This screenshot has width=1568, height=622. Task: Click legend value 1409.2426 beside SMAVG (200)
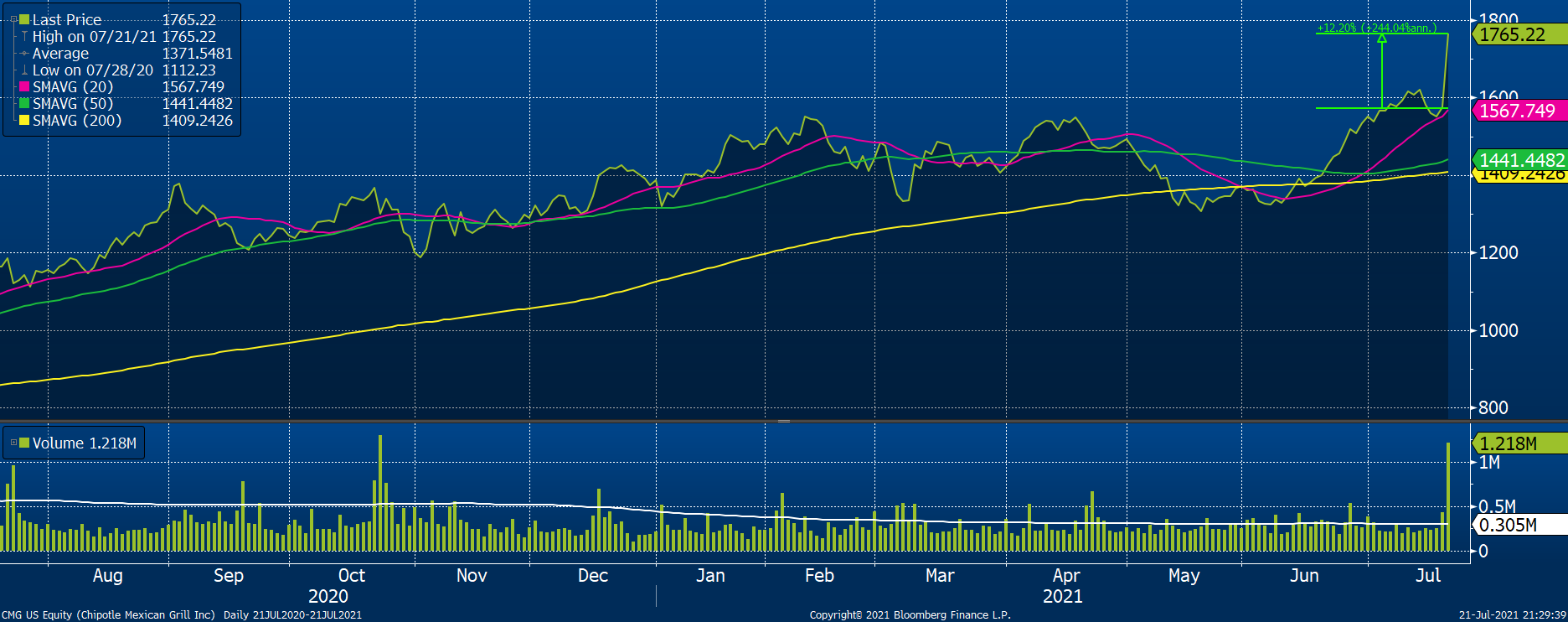pyautogui.click(x=197, y=120)
